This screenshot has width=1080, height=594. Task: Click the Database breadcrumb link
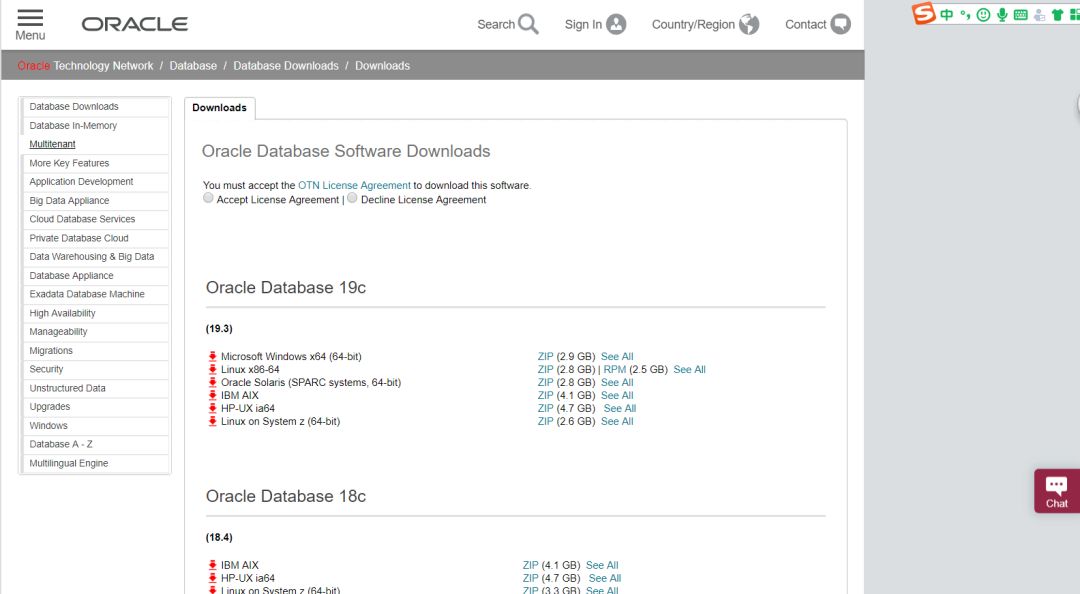pyautogui.click(x=193, y=65)
